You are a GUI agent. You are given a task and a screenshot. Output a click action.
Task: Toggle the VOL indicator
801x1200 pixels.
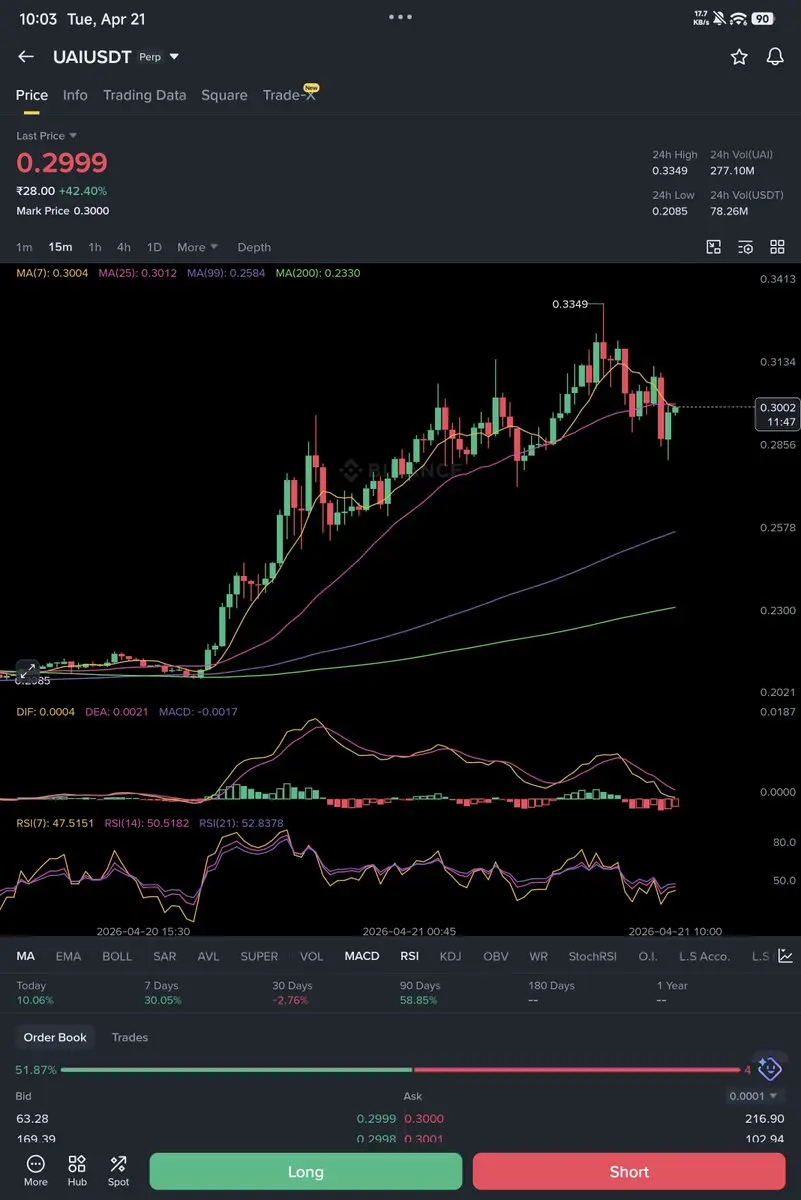pos(312,956)
